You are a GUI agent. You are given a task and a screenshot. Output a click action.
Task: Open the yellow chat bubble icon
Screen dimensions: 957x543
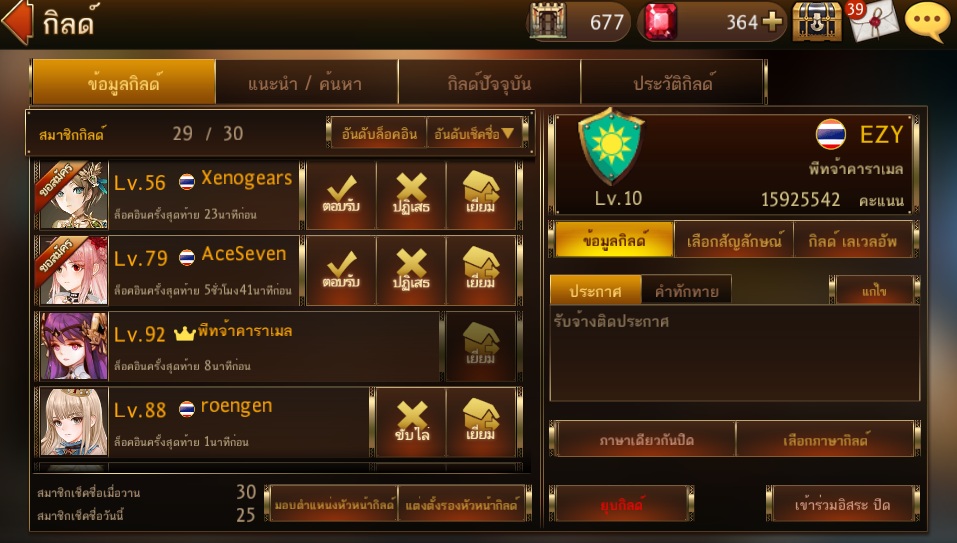click(x=927, y=21)
